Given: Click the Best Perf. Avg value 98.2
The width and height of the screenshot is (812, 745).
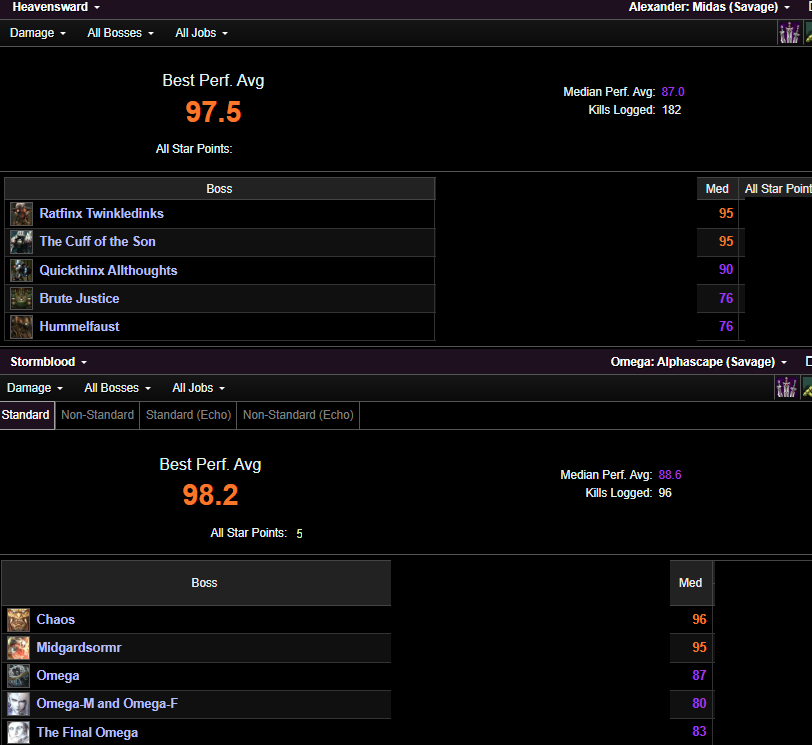Looking at the screenshot, I should pos(210,495).
